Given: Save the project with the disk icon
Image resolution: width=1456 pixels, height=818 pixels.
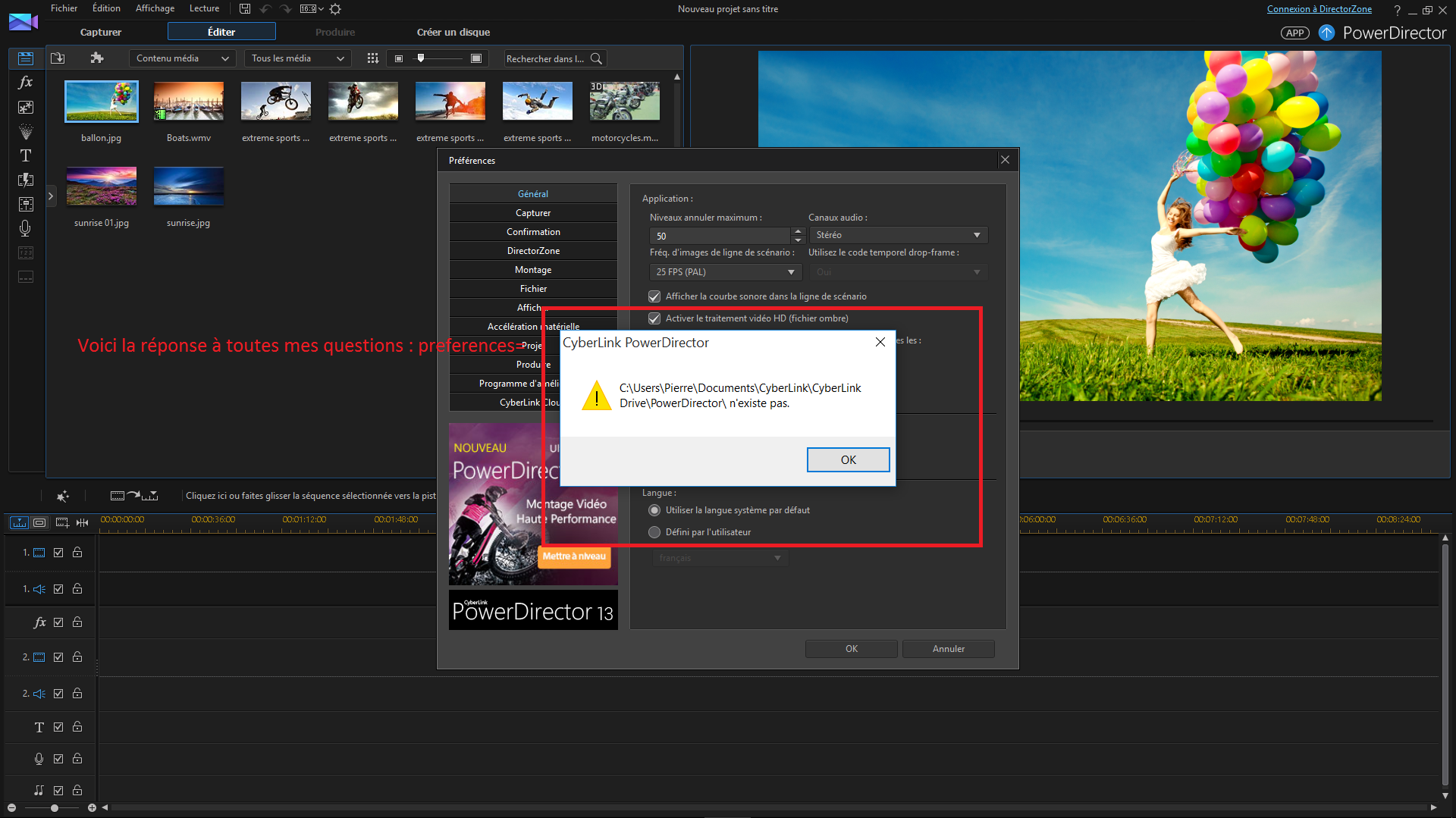Looking at the screenshot, I should tap(245, 9).
